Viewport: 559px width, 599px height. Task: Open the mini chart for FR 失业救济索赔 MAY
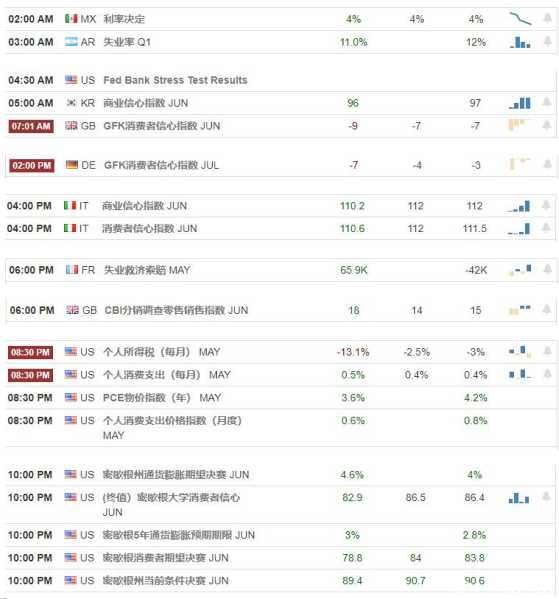tap(520, 270)
